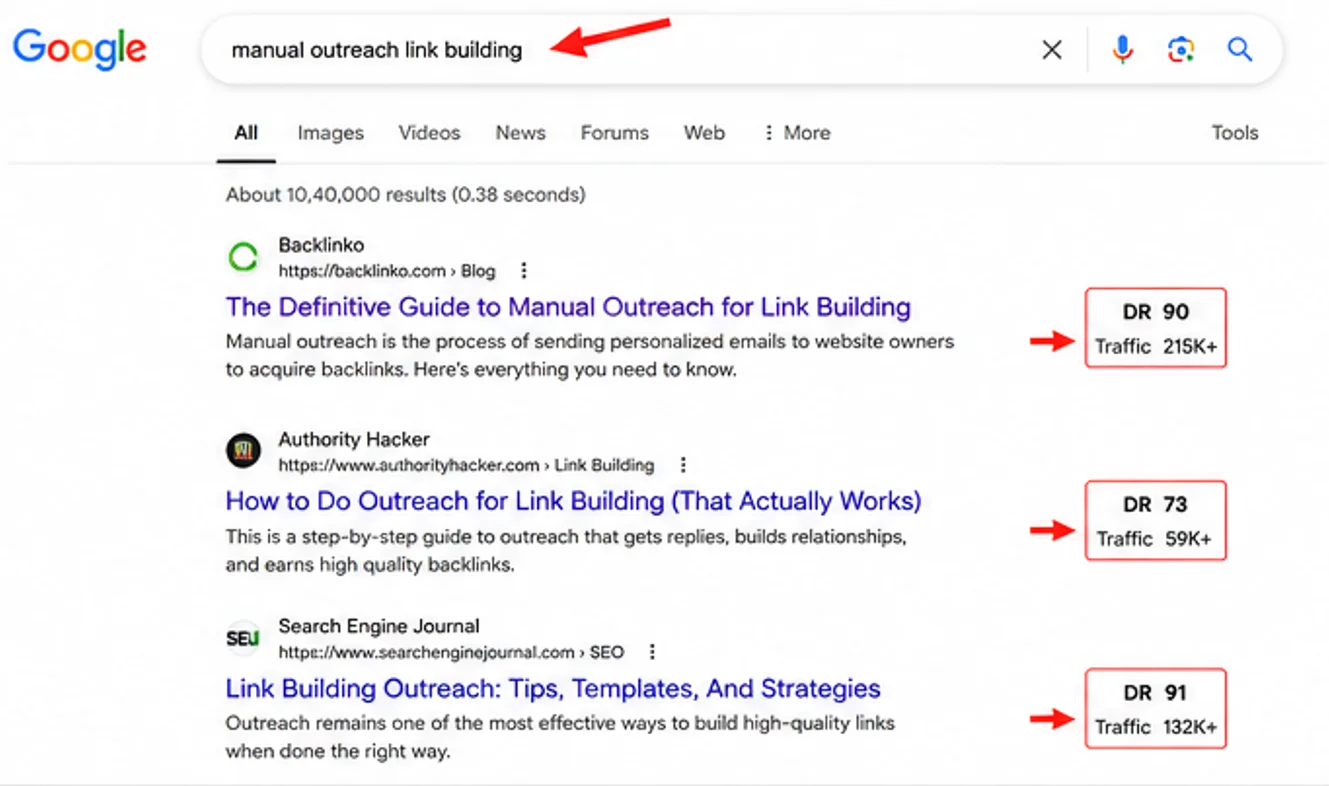The height and width of the screenshot is (786, 1329).
Task: Switch to the Videos tab
Action: (x=429, y=133)
